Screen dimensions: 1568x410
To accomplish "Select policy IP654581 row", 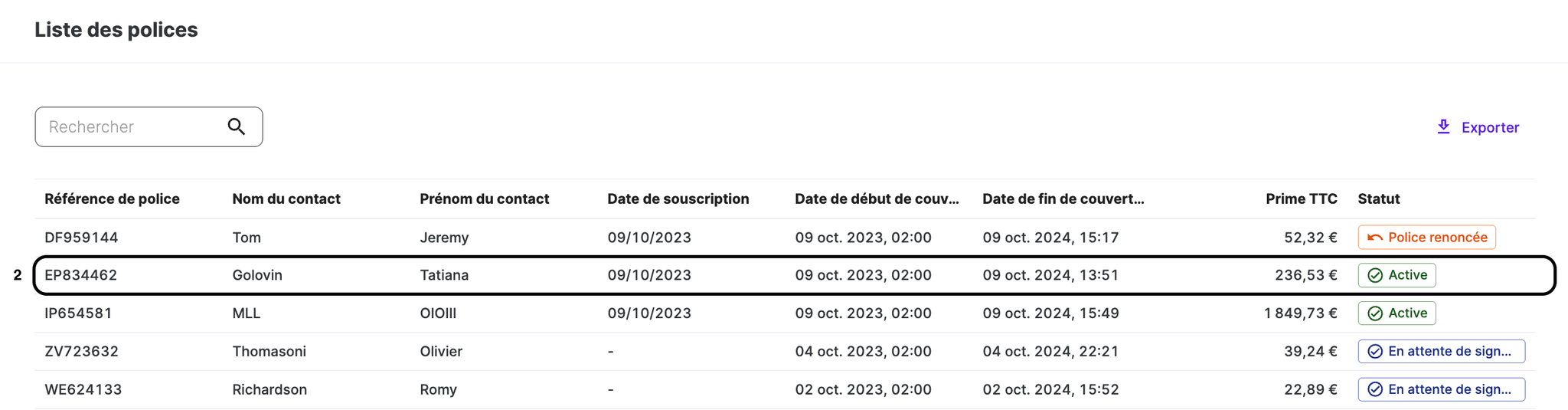I will point(785,313).
